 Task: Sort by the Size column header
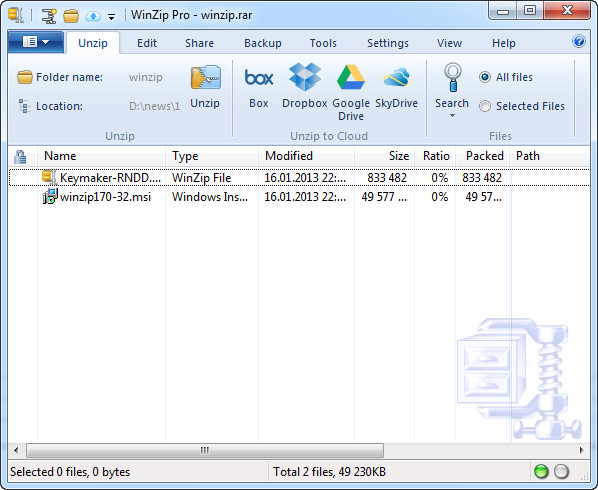384,156
